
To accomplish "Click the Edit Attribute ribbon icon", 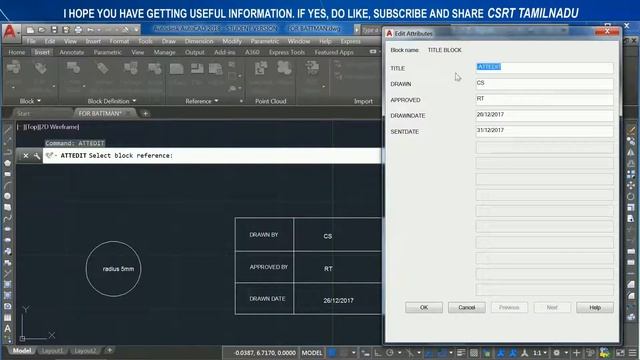I will pyautogui.click(x=40, y=69).
